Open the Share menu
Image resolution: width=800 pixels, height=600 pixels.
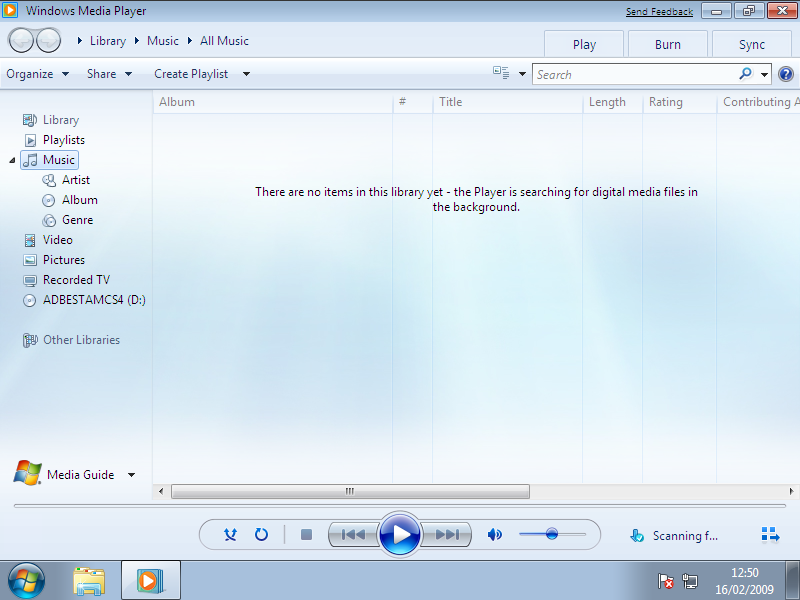tap(109, 74)
